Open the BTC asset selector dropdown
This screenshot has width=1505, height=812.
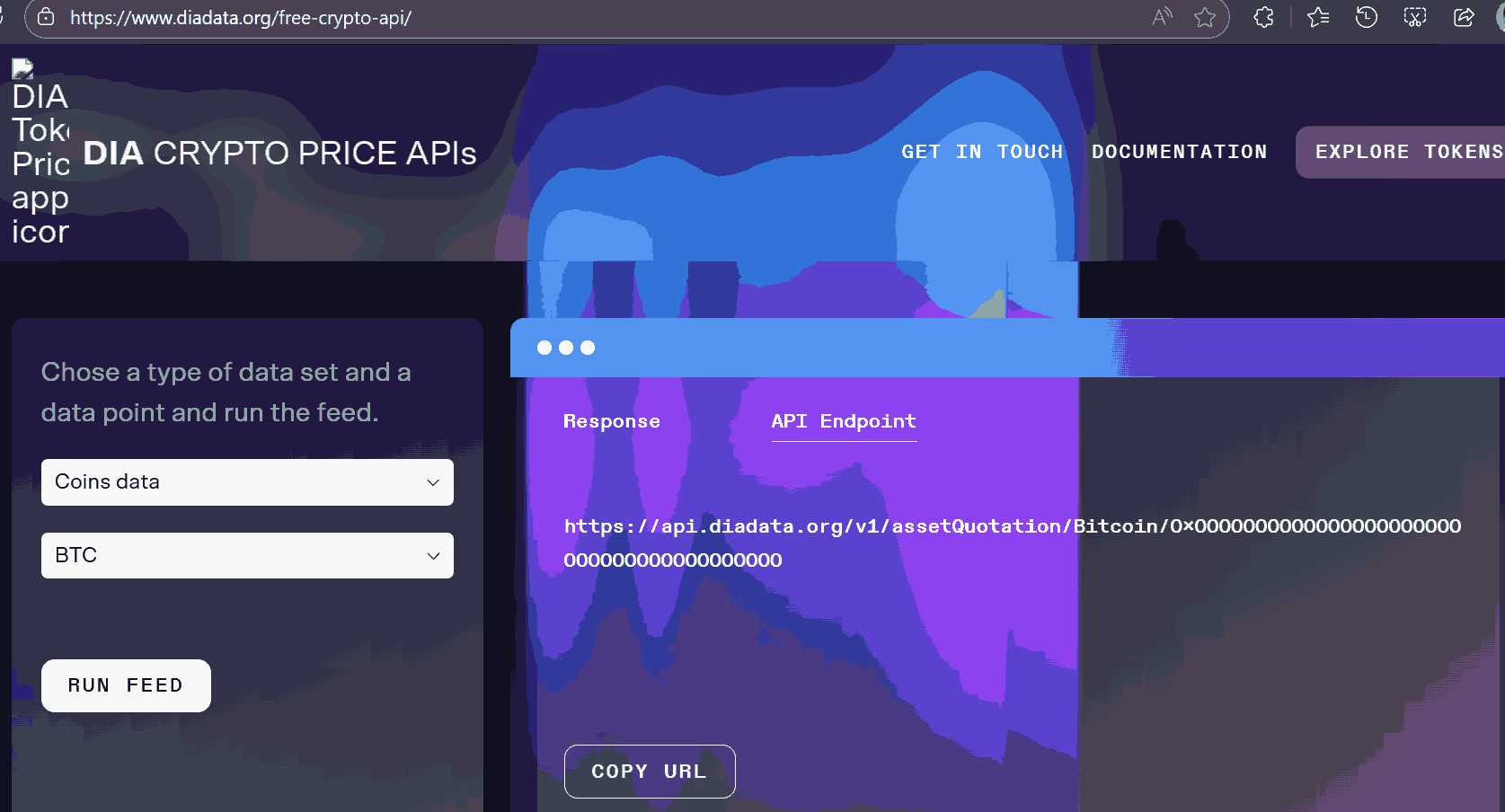(247, 555)
